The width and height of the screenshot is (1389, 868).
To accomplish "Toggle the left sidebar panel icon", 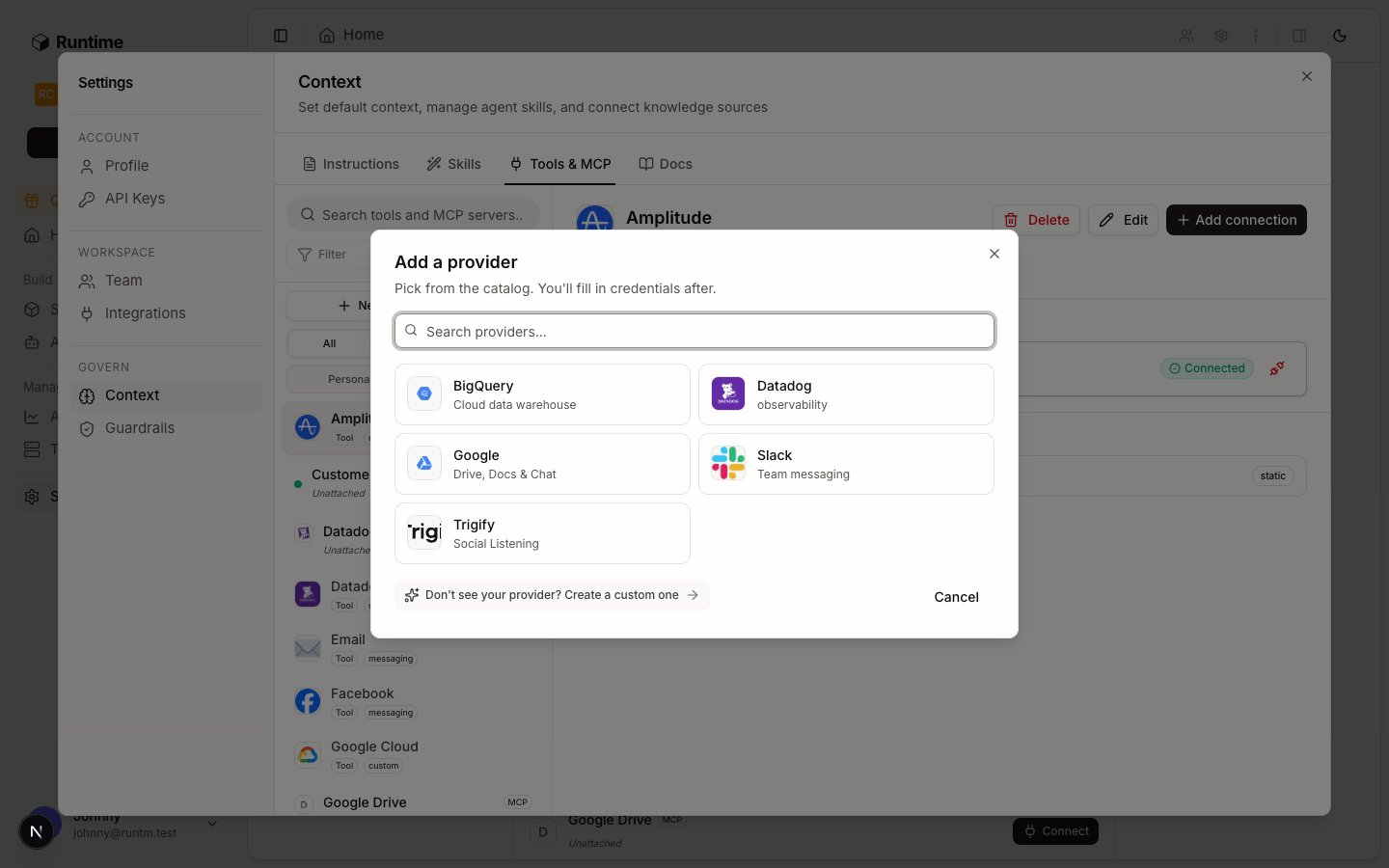I will (x=281, y=36).
